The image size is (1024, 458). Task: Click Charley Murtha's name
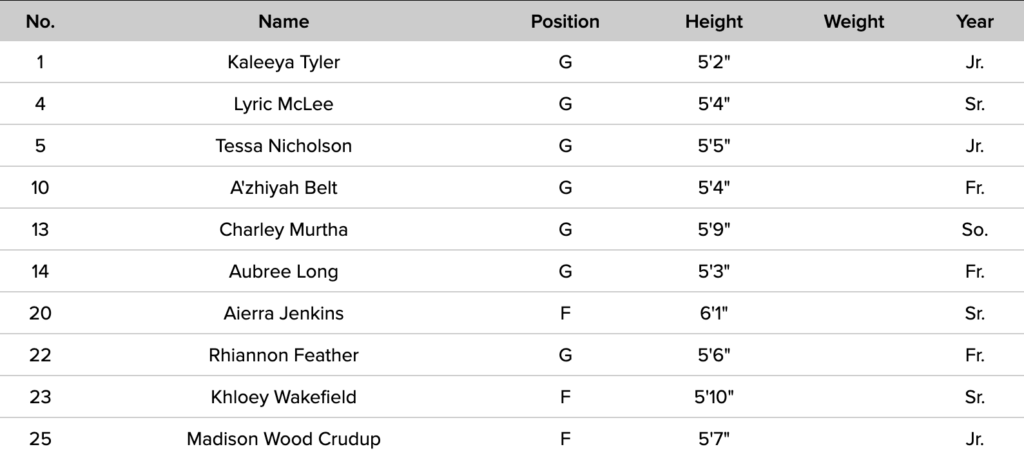(284, 230)
